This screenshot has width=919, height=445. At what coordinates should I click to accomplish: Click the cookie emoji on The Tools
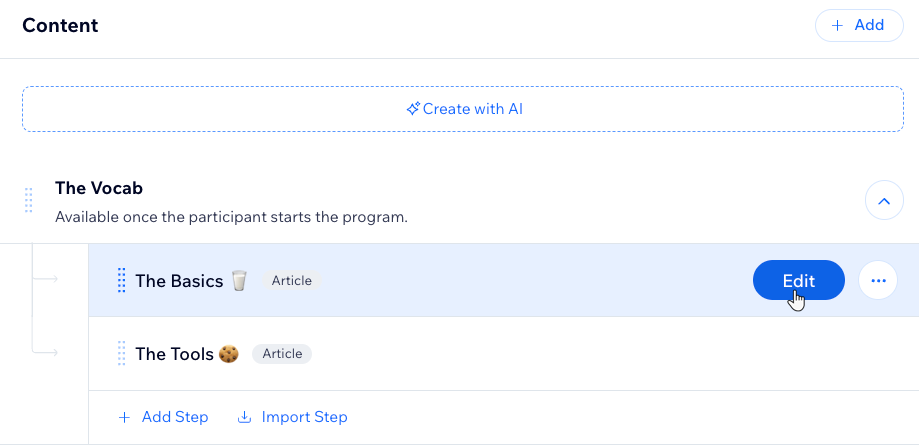[x=229, y=354]
